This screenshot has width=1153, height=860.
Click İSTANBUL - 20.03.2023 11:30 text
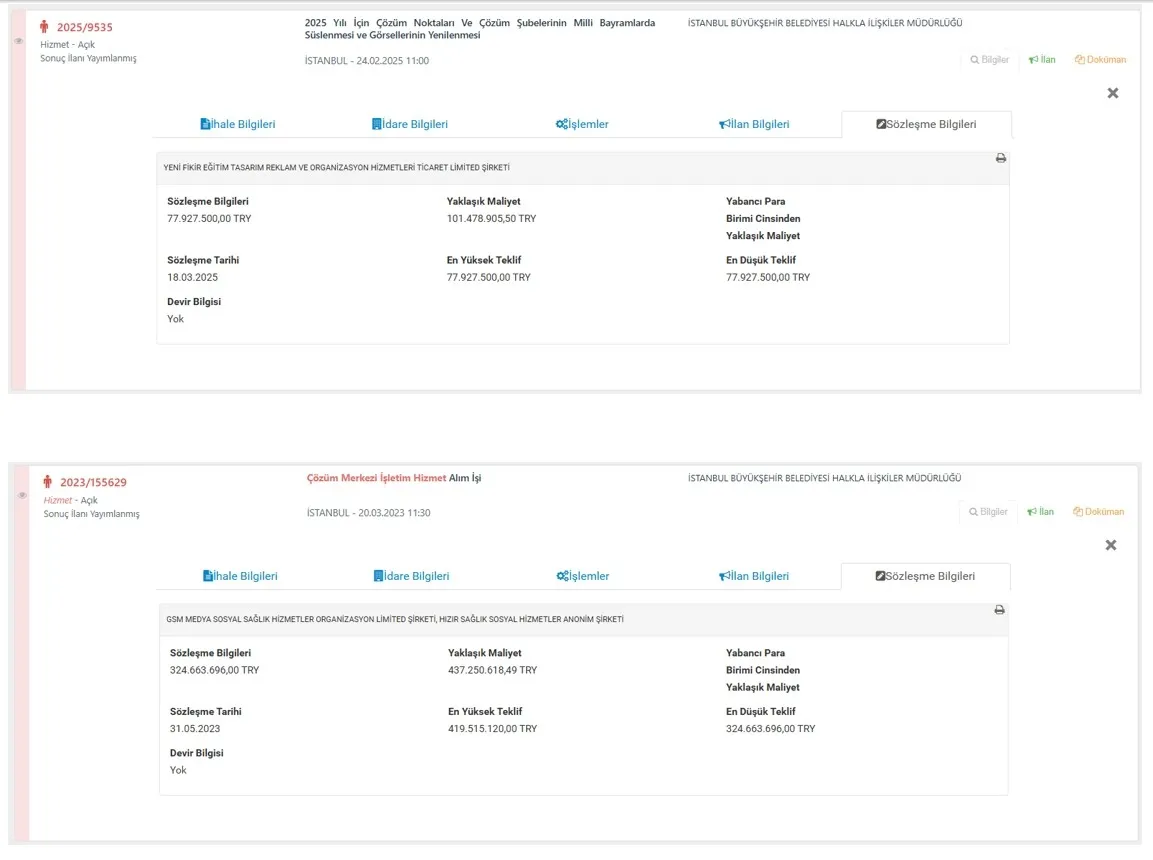[368, 513]
